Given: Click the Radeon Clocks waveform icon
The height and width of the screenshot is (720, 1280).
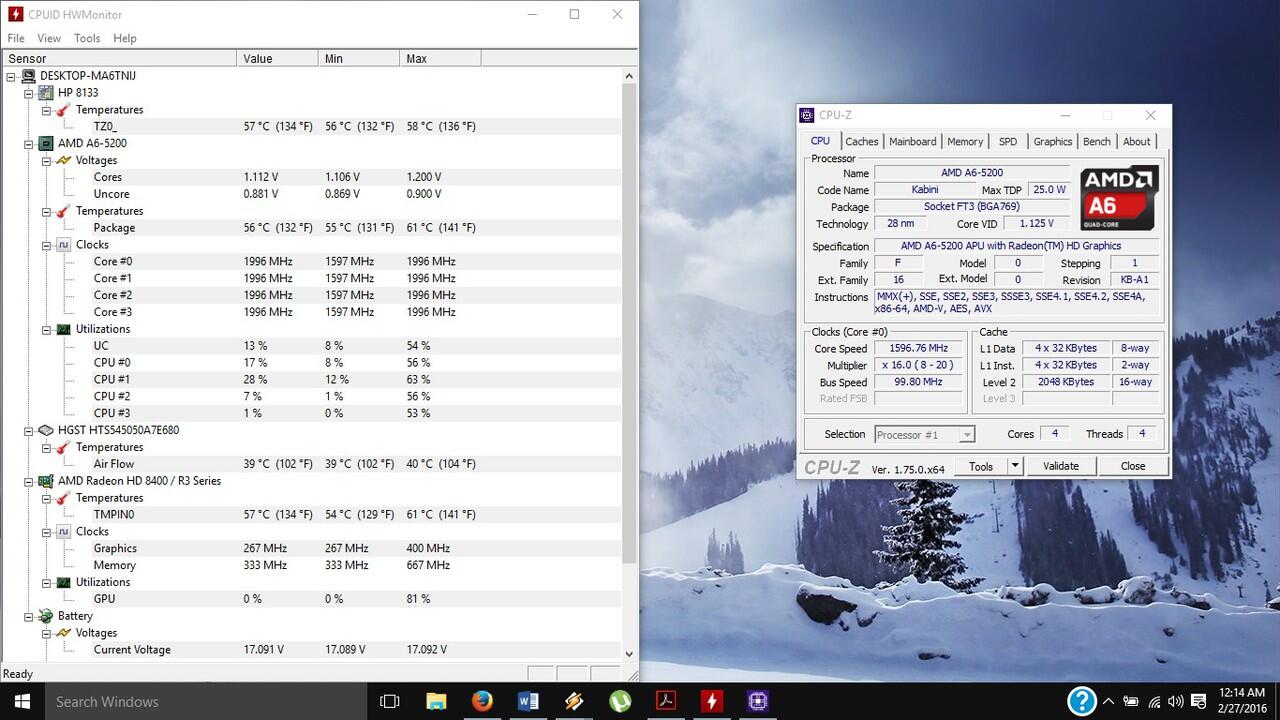Looking at the screenshot, I should (63, 532).
